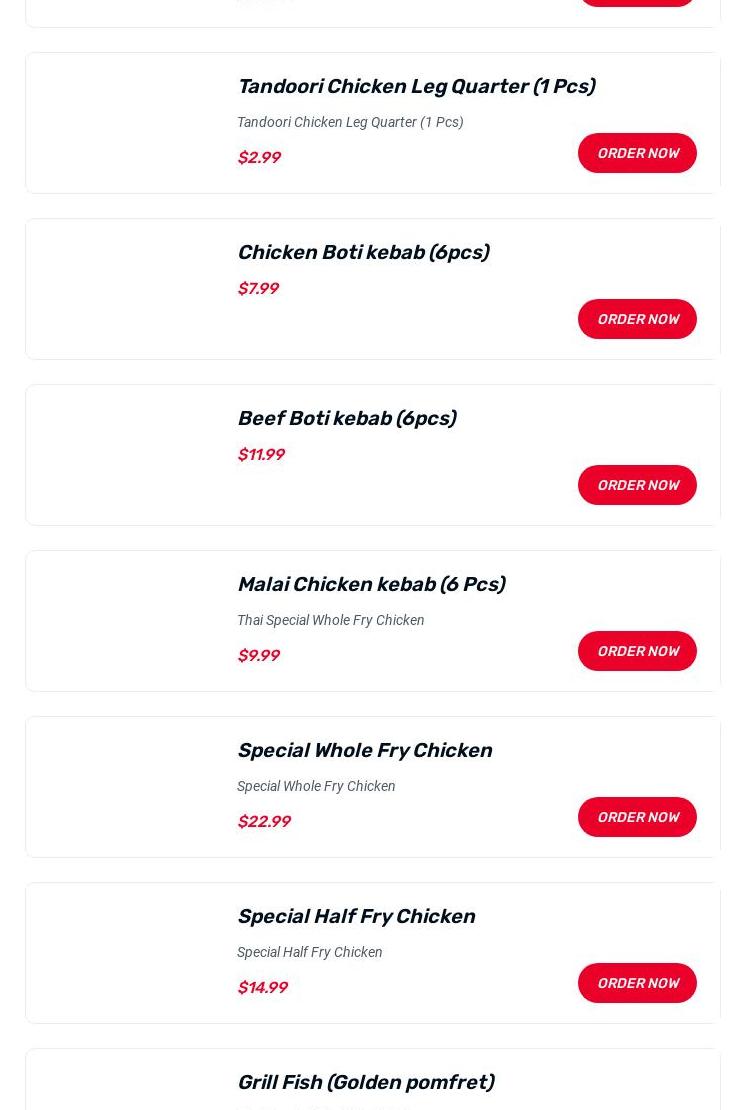Screen dimensions: 745x1110
Task: Click the $22.99 price label
Action: [264, 821]
